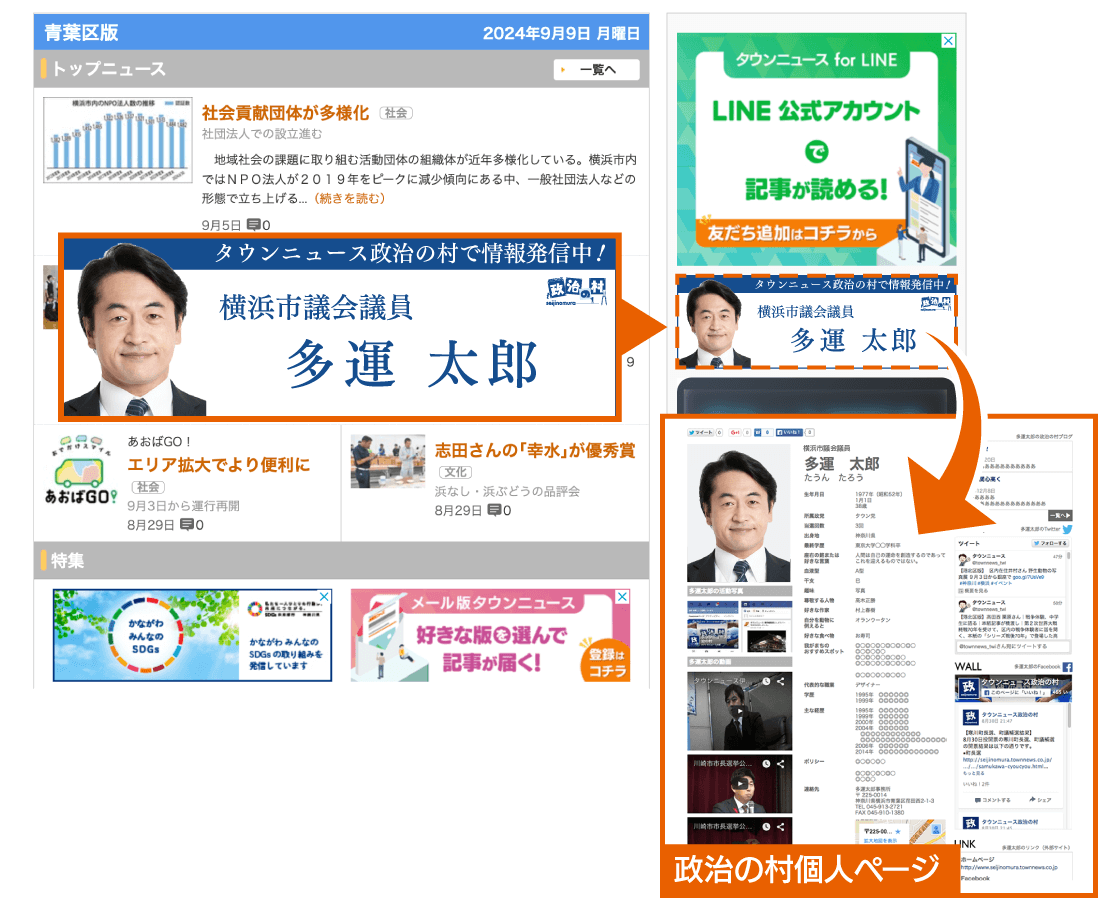Click the フォローする Twitter follow button
Screen dimensions: 1100x900
(1050, 543)
